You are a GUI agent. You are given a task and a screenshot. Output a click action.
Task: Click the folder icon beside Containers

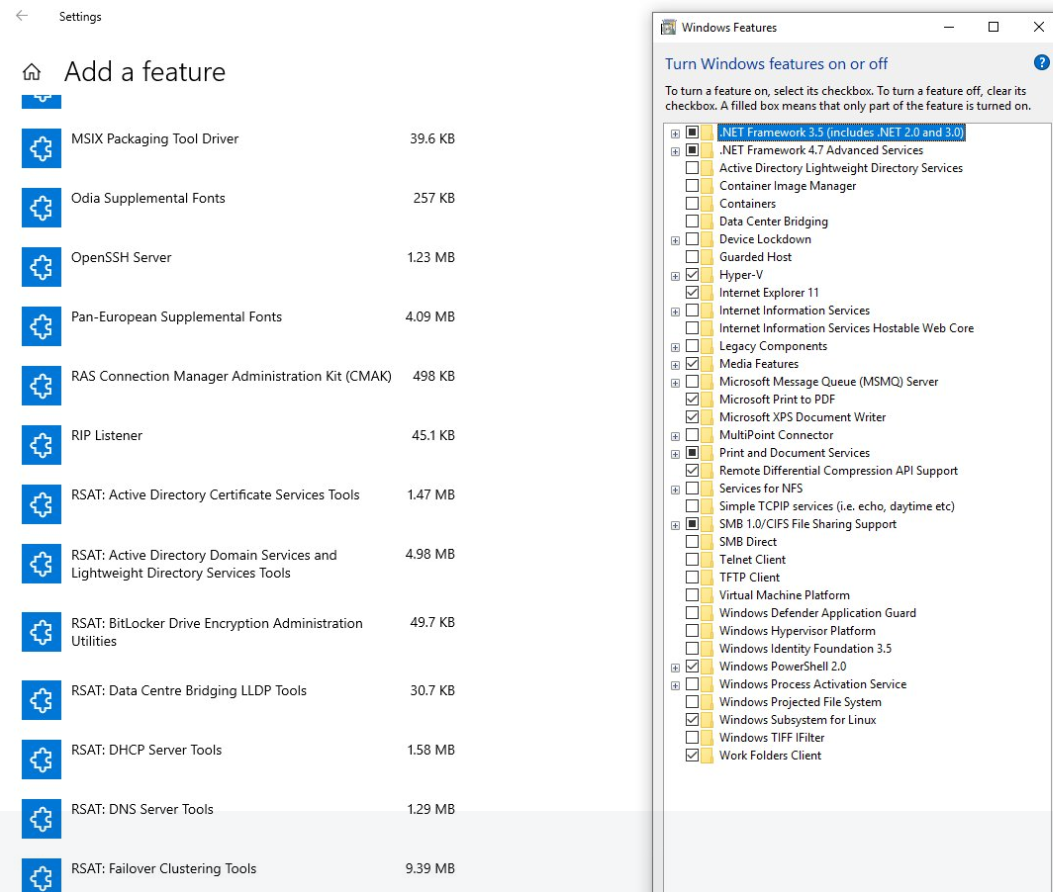point(707,204)
